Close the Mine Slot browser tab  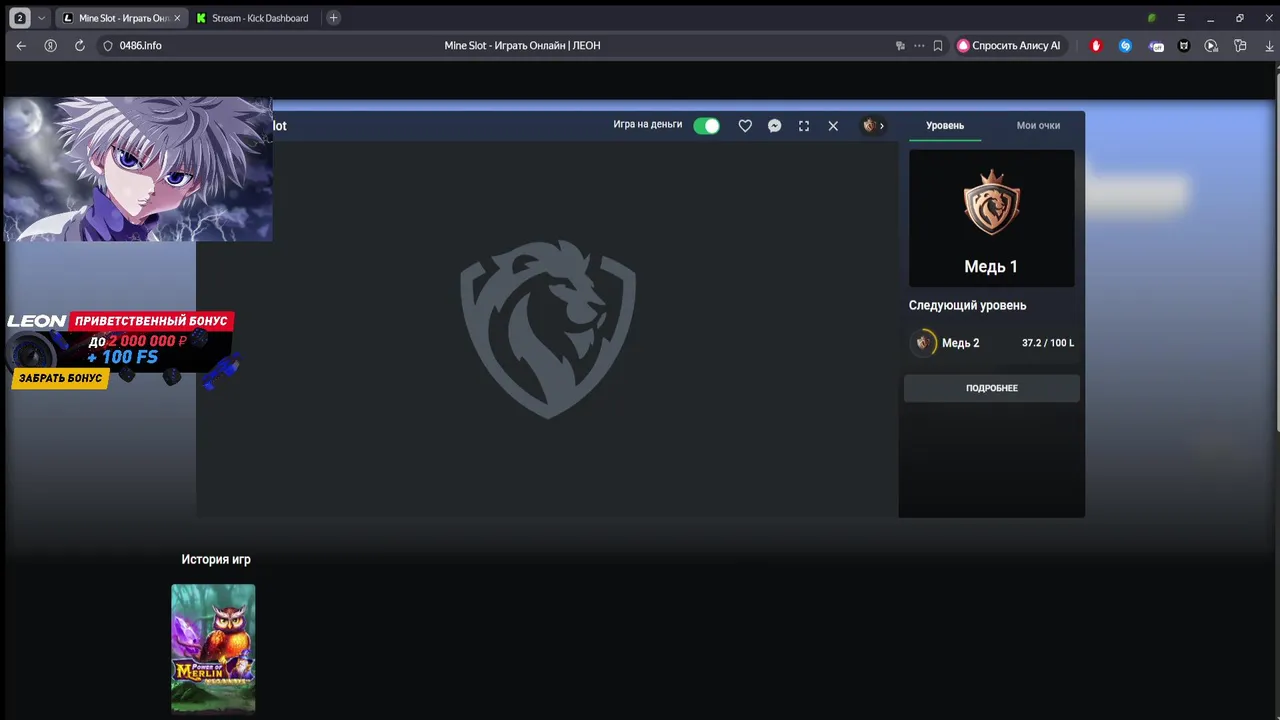[177, 18]
